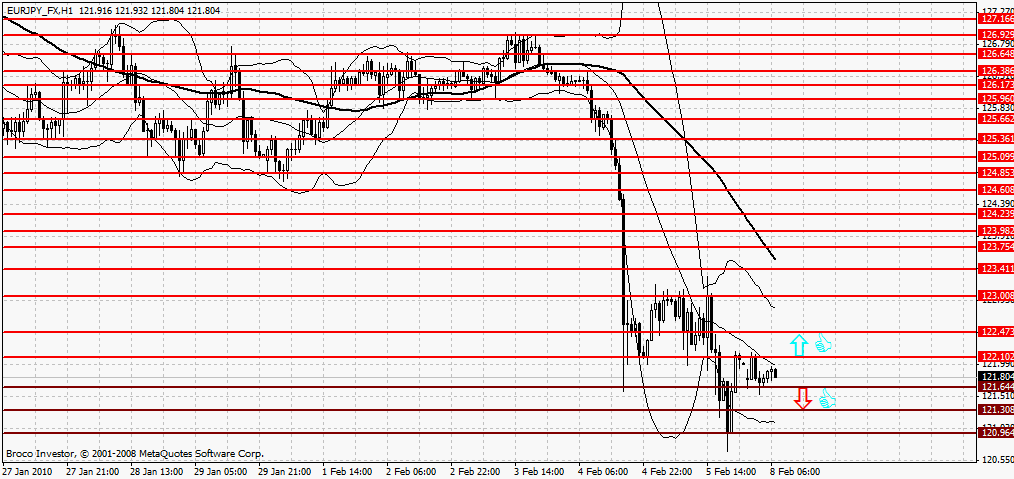The image size is (1014, 479).
Task: Select the dark red 121.308 price label
Action: click(997, 410)
